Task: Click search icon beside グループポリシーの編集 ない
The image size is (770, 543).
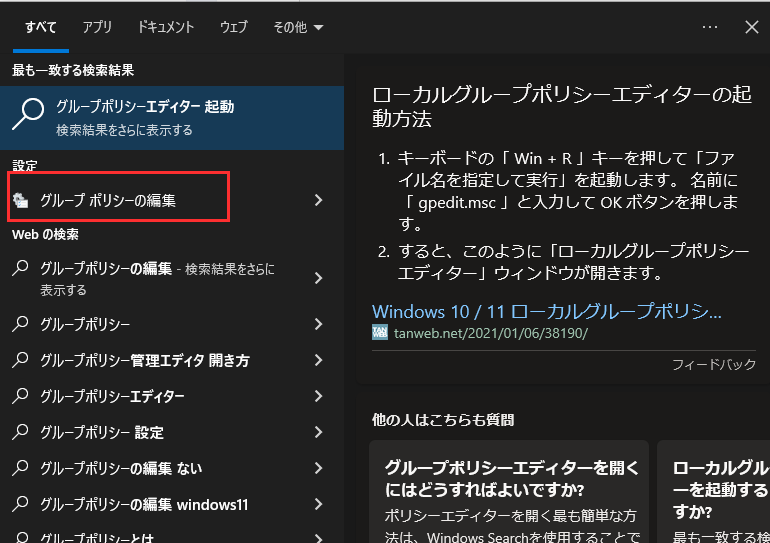Action: (x=20, y=468)
